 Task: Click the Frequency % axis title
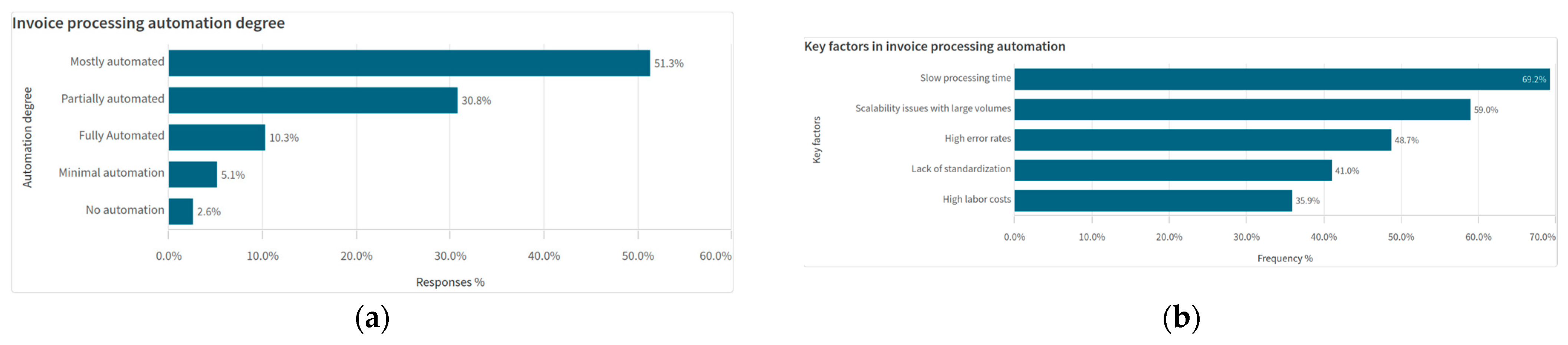1284,258
